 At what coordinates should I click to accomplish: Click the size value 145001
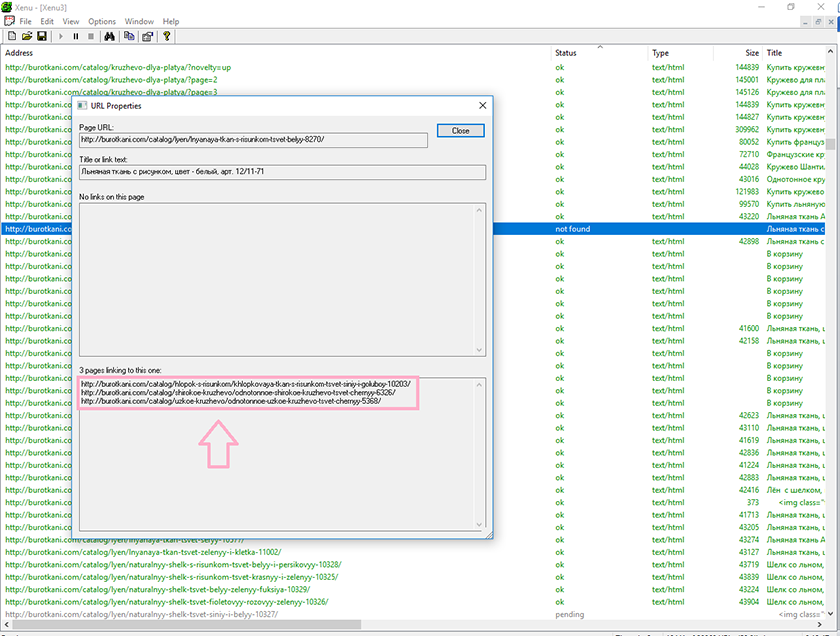coord(747,80)
